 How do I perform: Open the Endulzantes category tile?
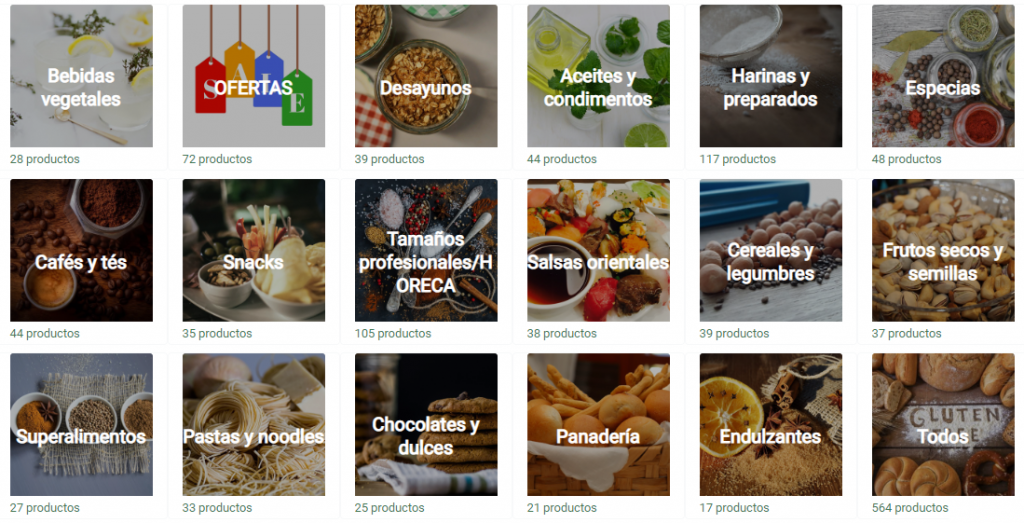(771, 424)
